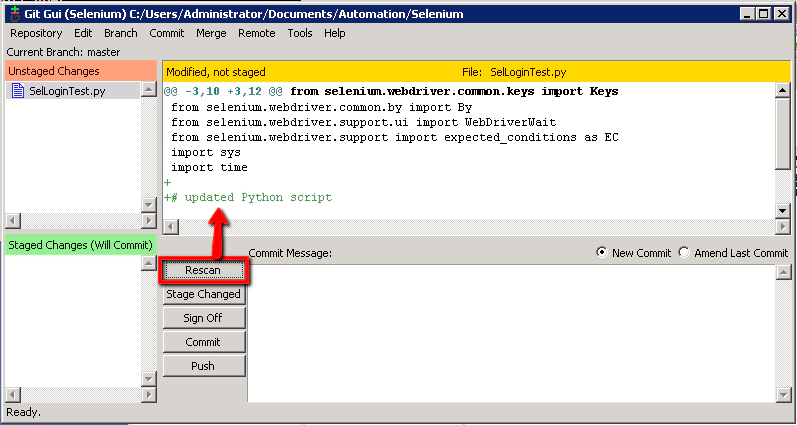Click the 'Ready.' status bar text
The height and width of the screenshot is (425, 797).
[23, 412]
